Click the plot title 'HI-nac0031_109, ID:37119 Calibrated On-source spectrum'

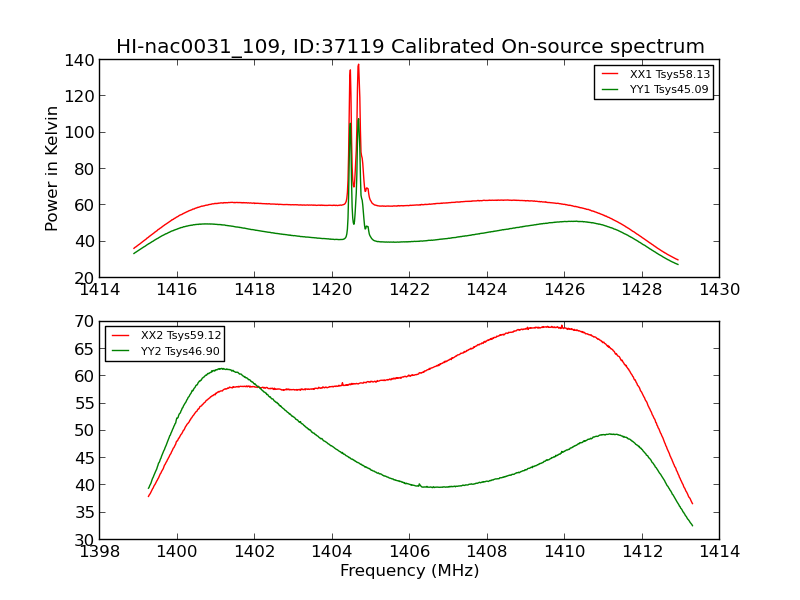[410, 46]
